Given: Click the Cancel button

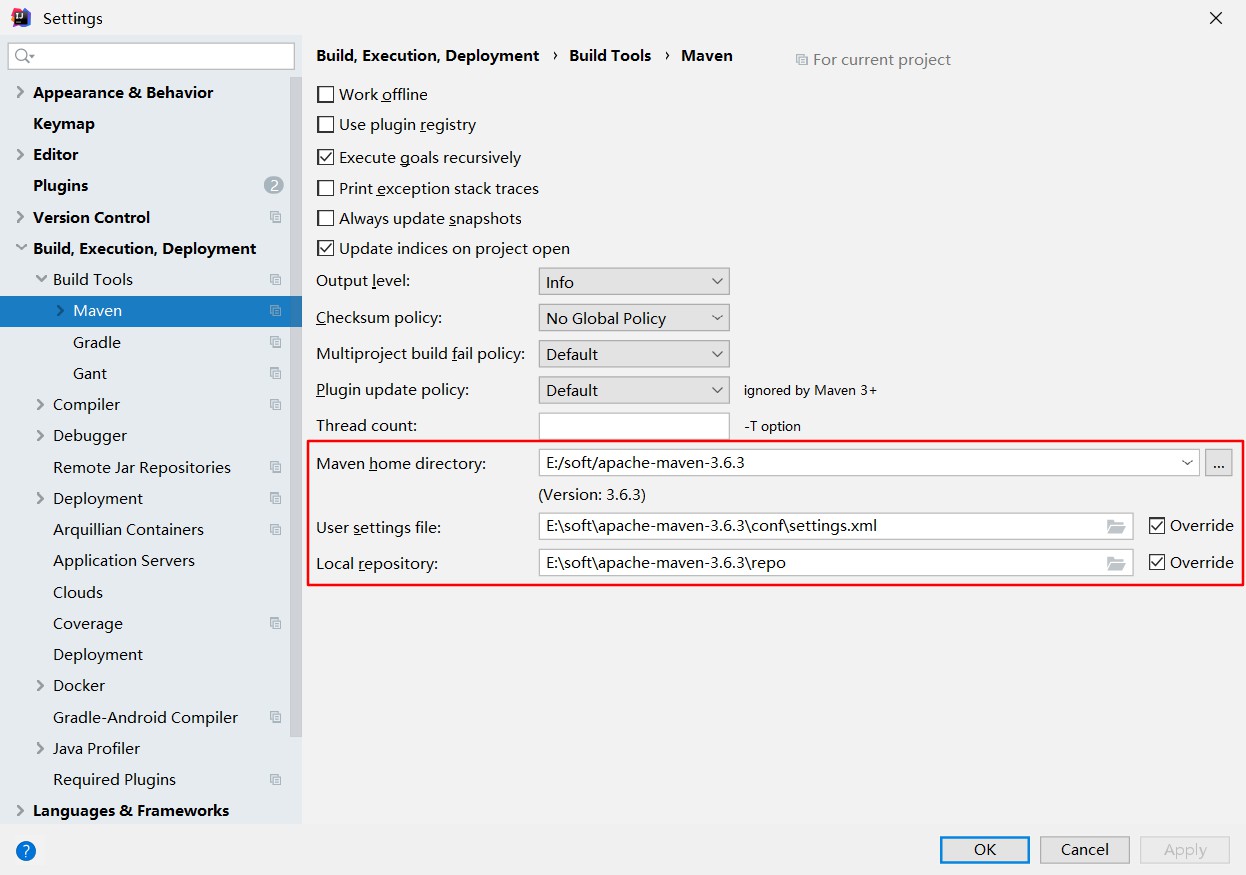Looking at the screenshot, I should (x=1084, y=849).
